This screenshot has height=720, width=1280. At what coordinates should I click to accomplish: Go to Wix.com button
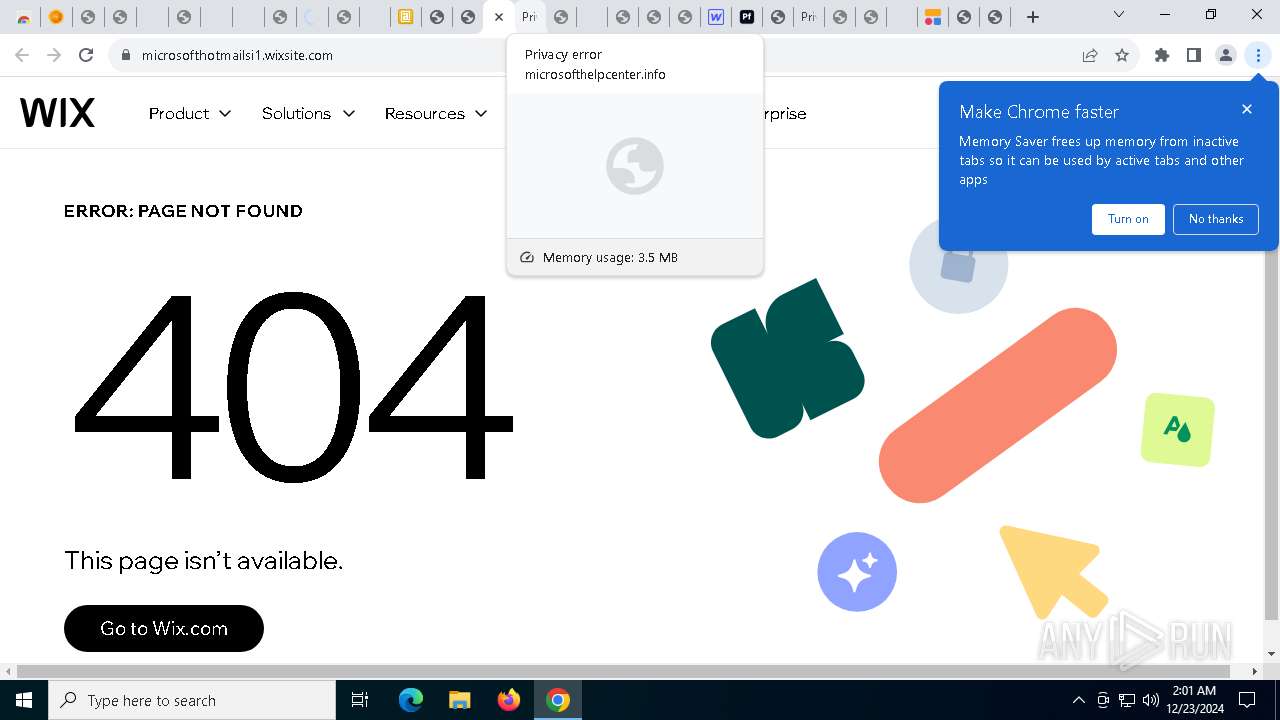point(164,628)
